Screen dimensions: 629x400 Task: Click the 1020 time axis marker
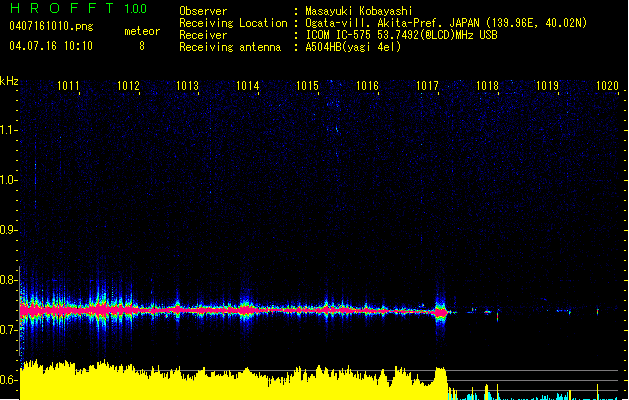(x=607, y=86)
